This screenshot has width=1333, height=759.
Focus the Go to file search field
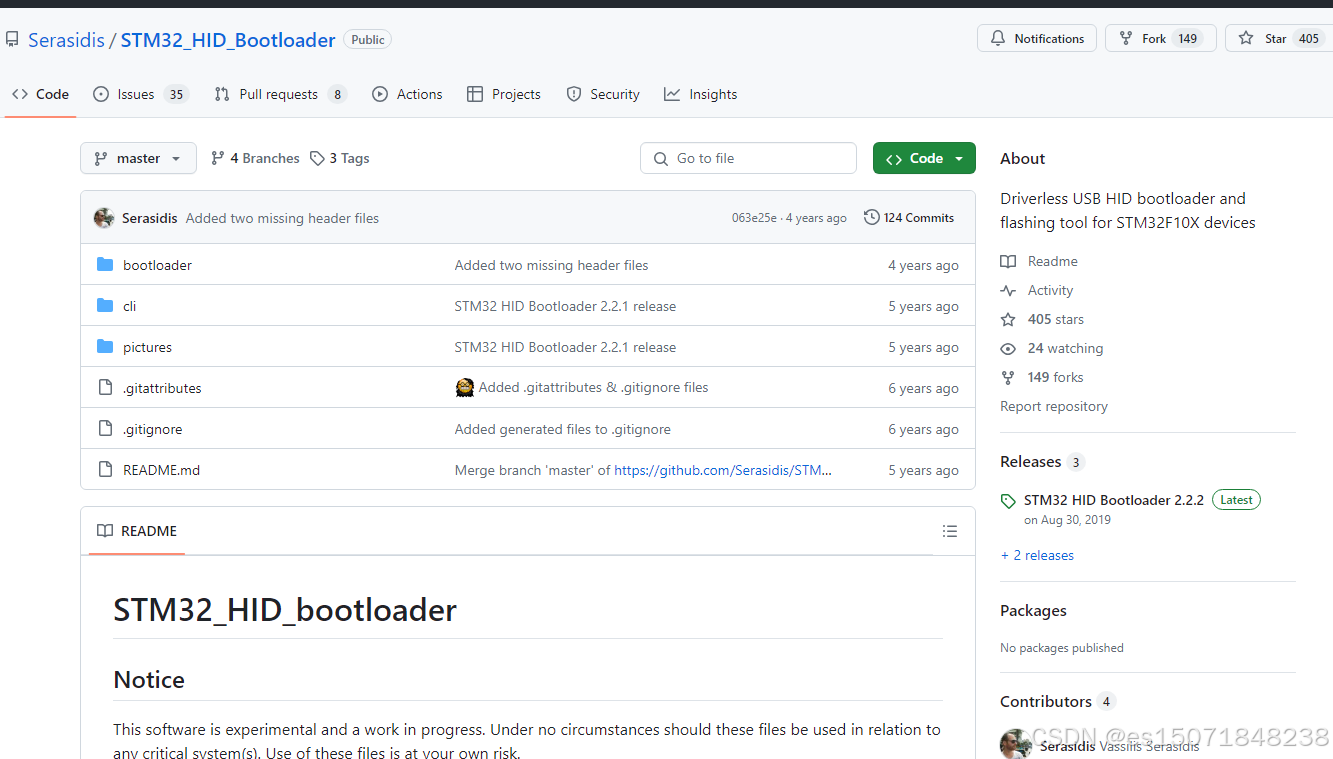click(748, 158)
